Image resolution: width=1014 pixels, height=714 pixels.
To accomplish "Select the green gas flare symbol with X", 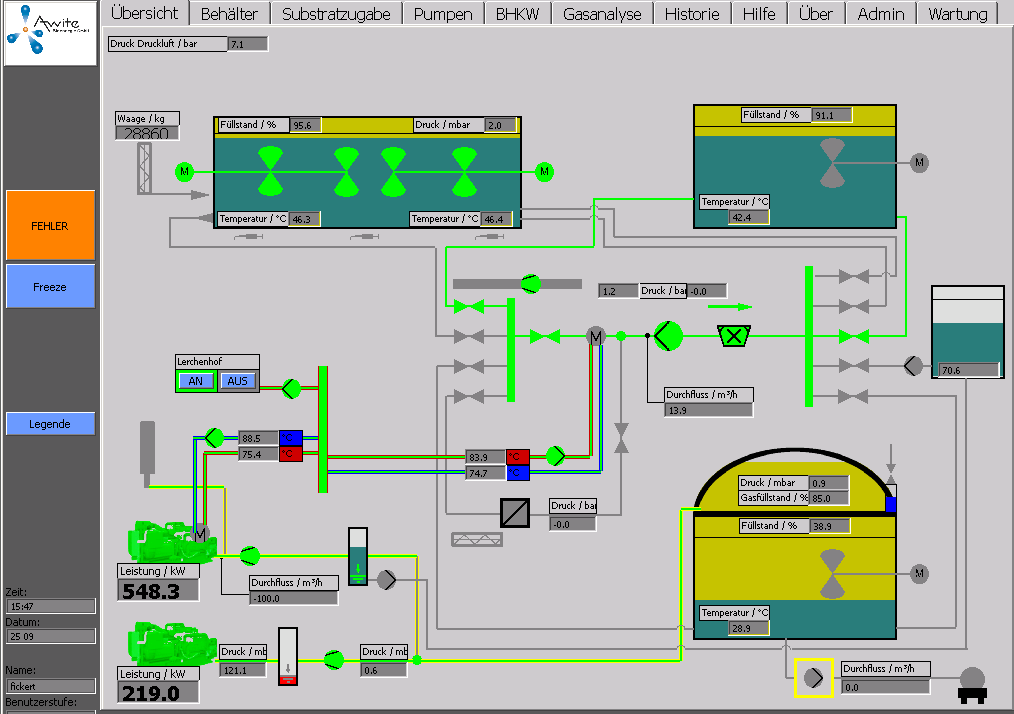I will point(735,337).
